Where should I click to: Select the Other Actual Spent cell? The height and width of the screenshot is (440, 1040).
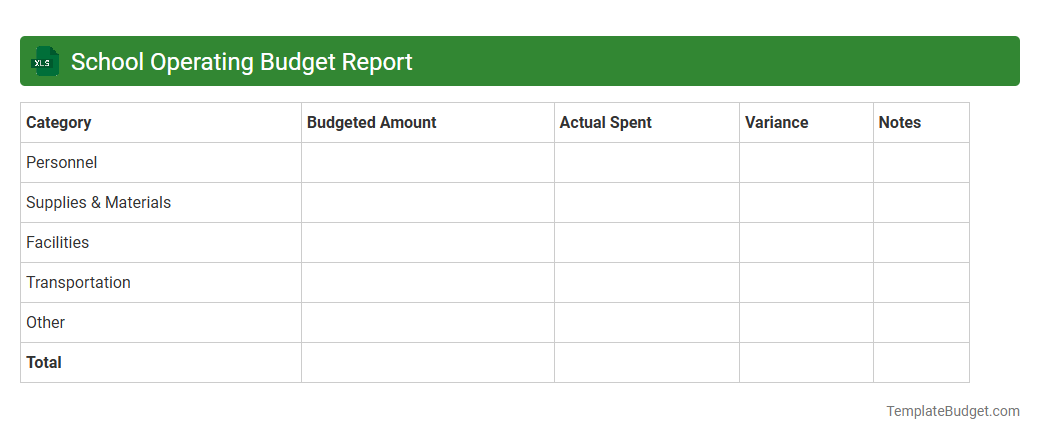pyautogui.click(x=647, y=323)
